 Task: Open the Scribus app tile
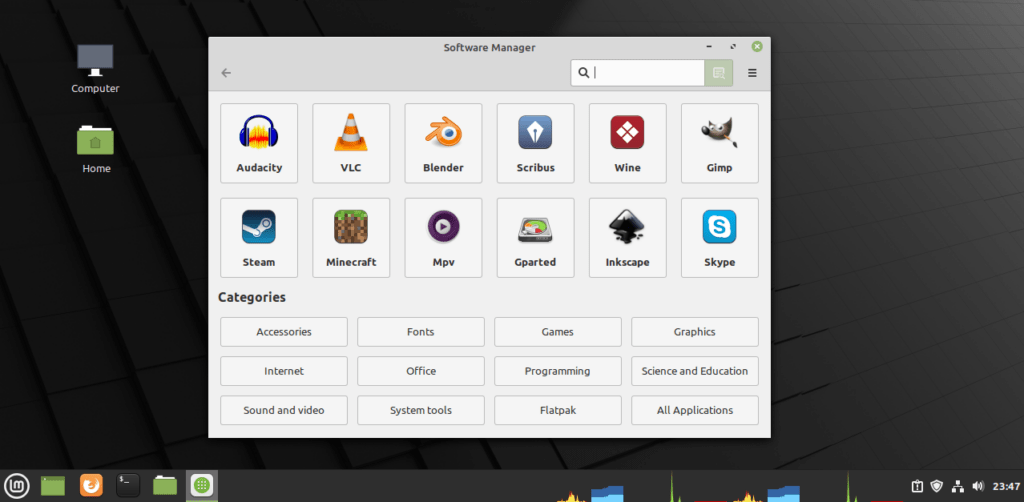[536, 143]
